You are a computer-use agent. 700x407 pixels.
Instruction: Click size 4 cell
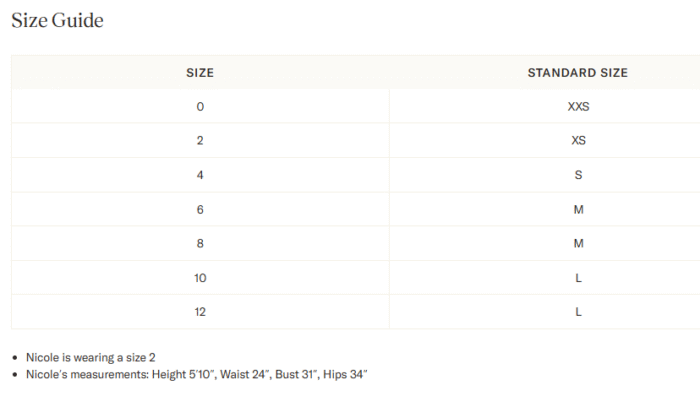tap(200, 175)
